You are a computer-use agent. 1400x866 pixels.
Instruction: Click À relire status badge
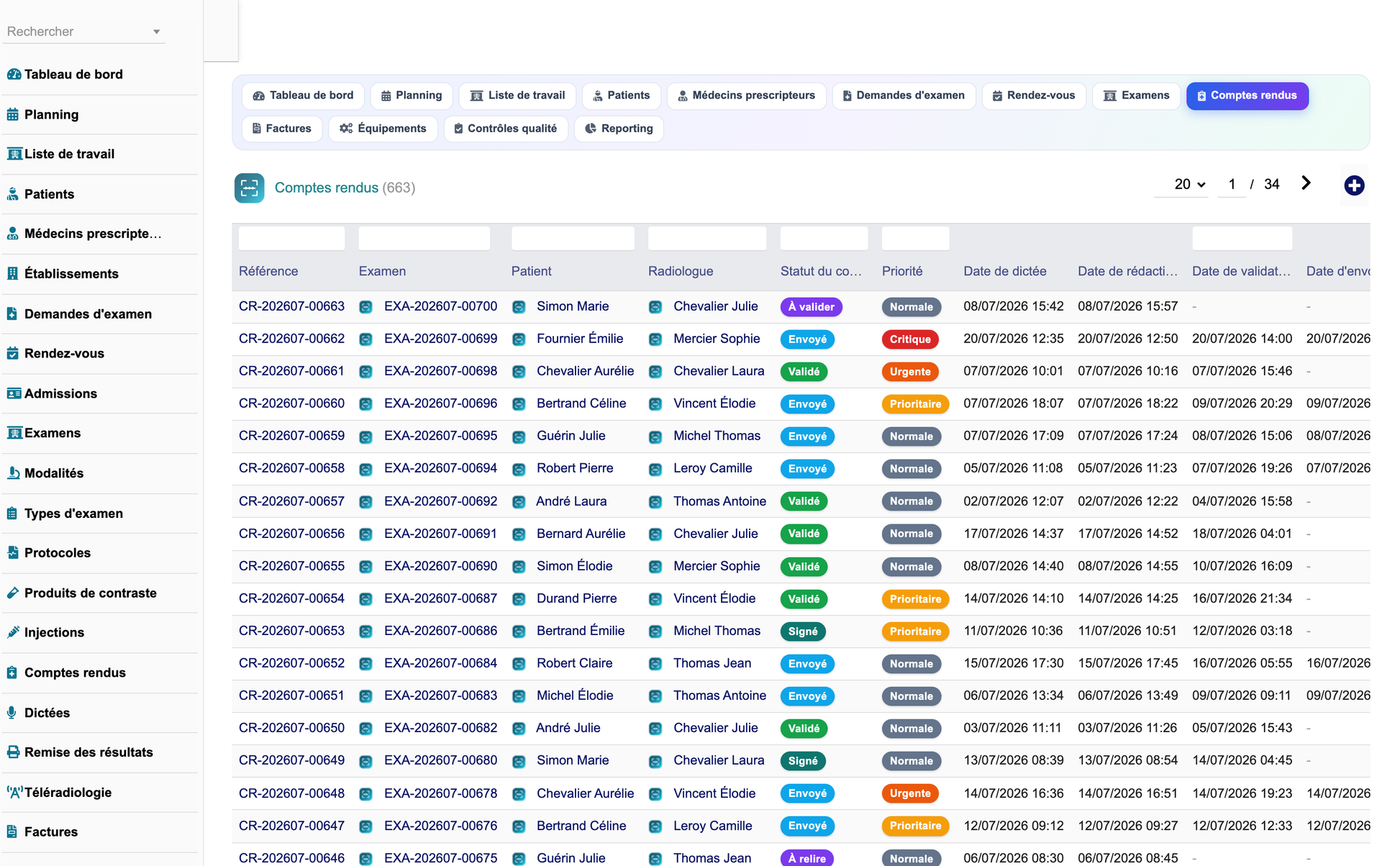click(x=806, y=858)
